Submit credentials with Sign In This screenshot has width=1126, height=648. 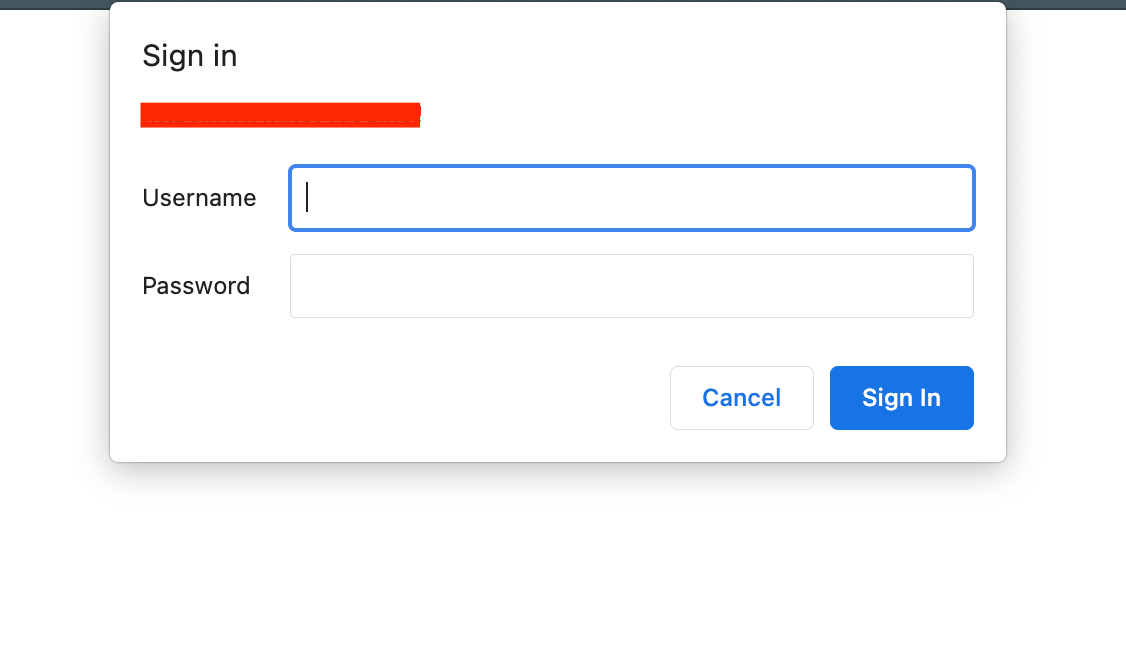[x=901, y=398]
